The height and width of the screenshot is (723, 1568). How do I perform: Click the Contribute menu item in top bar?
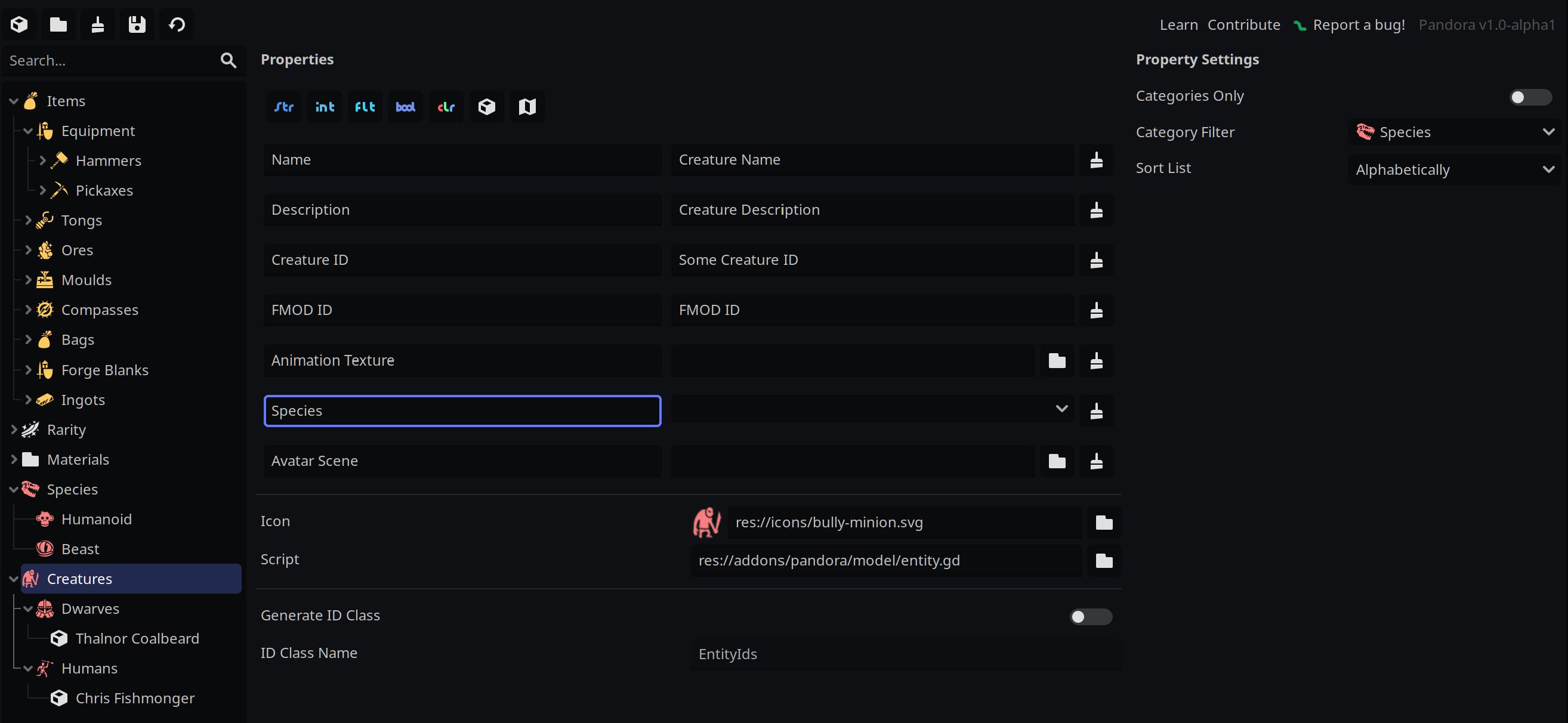(x=1244, y=25)
